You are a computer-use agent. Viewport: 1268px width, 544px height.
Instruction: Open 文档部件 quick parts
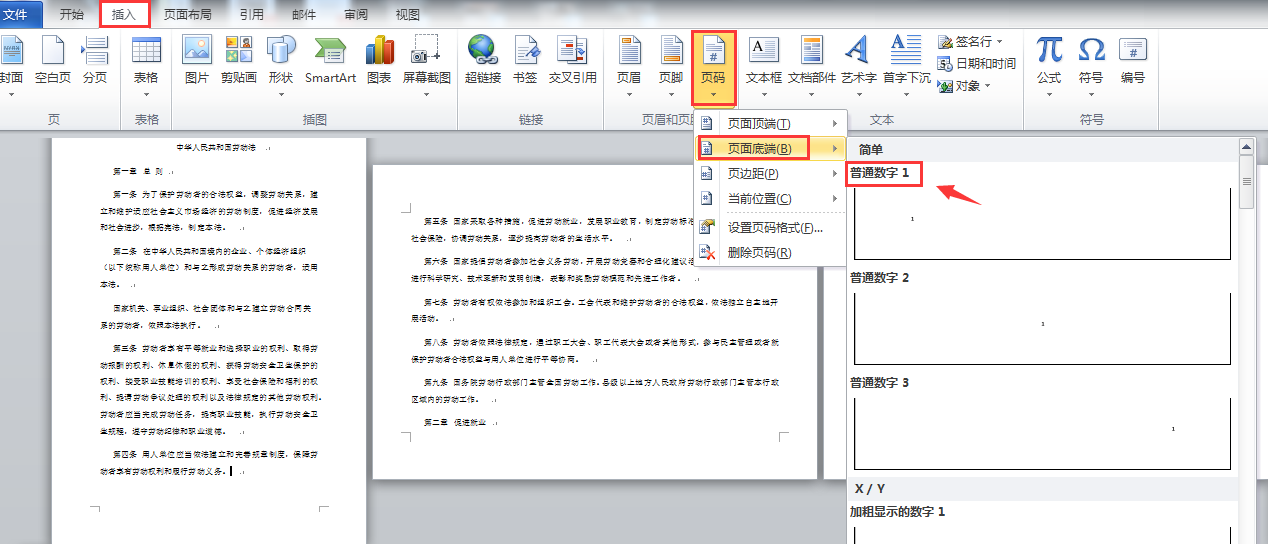(811, 66)
